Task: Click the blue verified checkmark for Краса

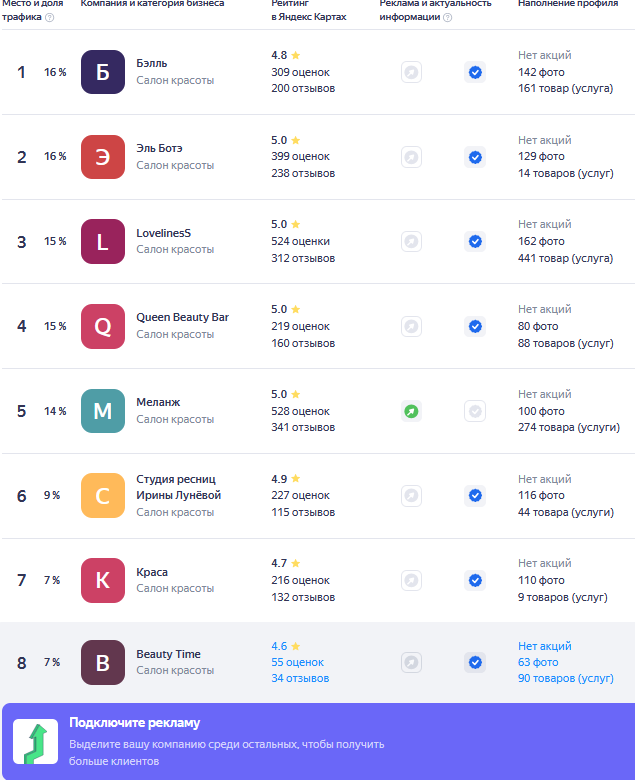Action: pyautogui.click(x=475, y=580)
